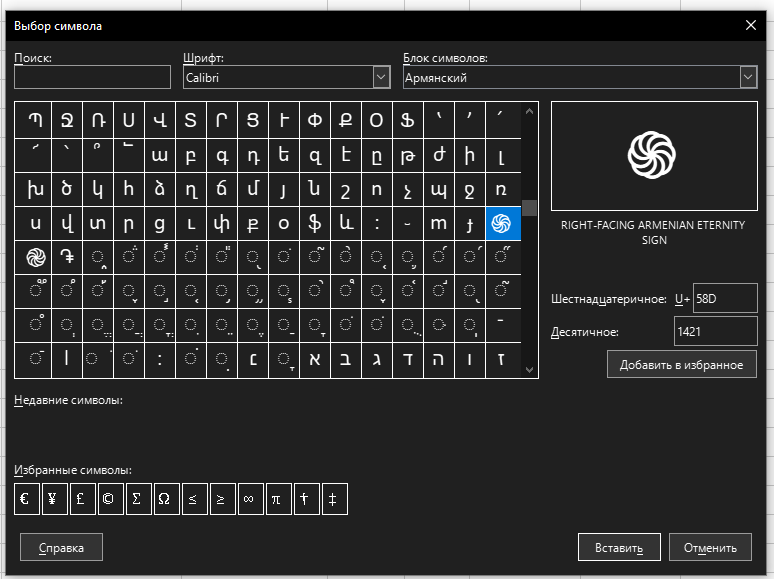The width and height of the screenshot is (774, 579).
Task: Click Добавить в избранное button
Action: click(681, 364)
